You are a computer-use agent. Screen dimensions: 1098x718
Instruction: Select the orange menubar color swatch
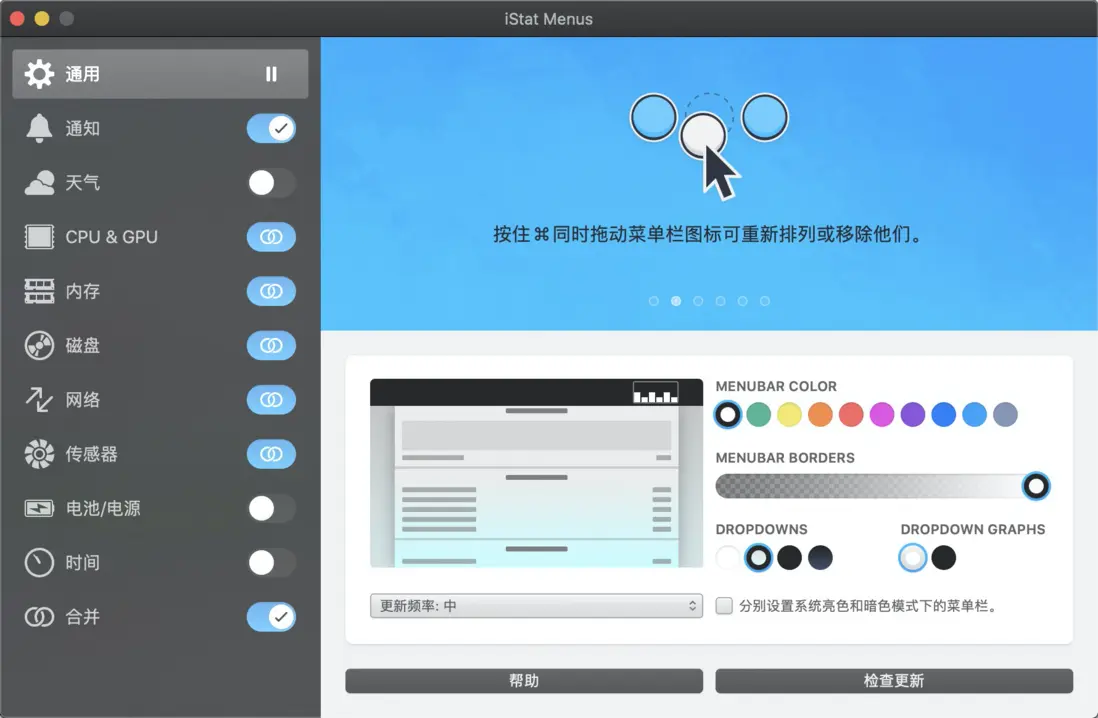click(x=820, y=415)
